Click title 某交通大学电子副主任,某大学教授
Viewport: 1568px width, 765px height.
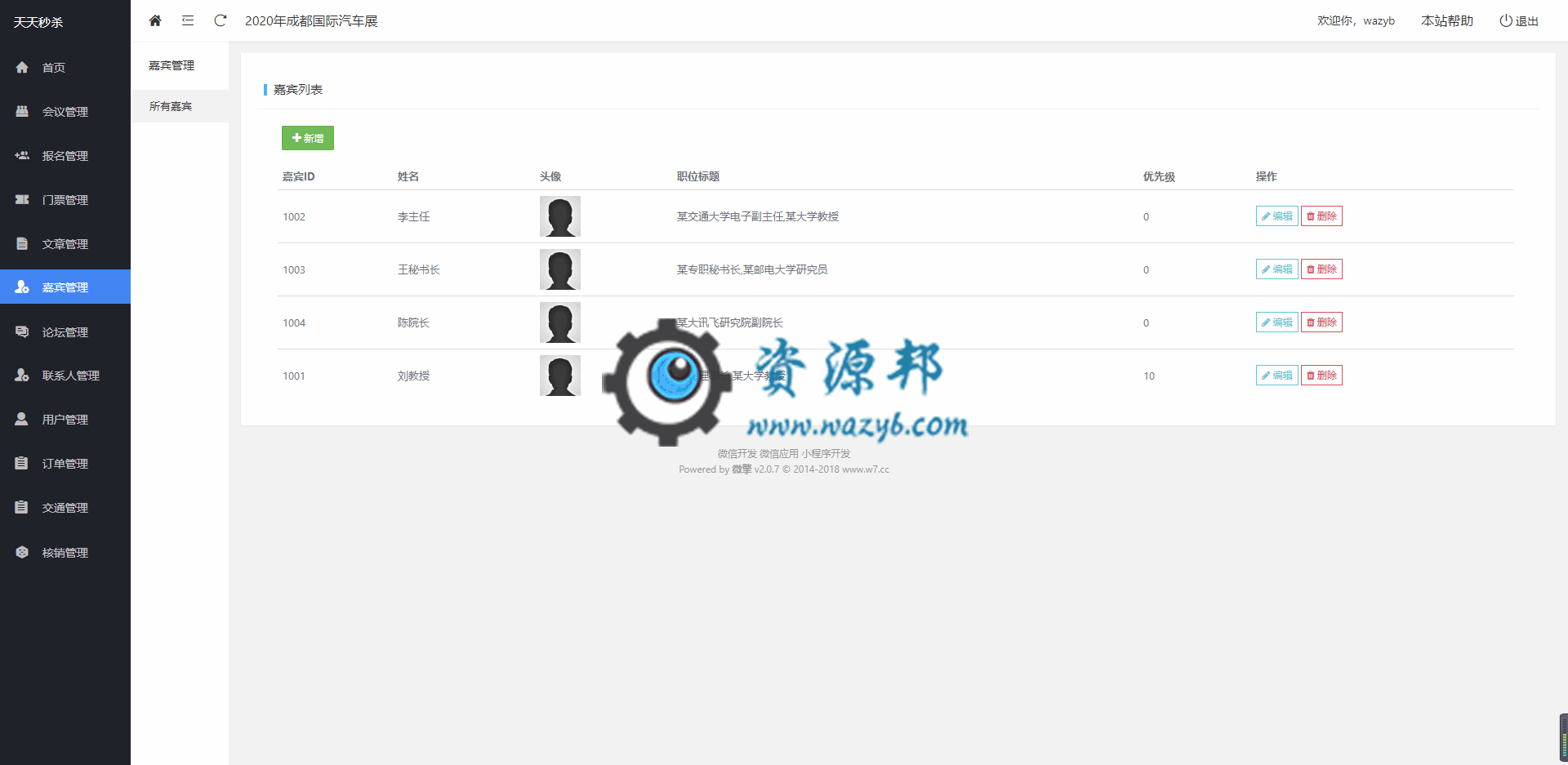point(758,217)
